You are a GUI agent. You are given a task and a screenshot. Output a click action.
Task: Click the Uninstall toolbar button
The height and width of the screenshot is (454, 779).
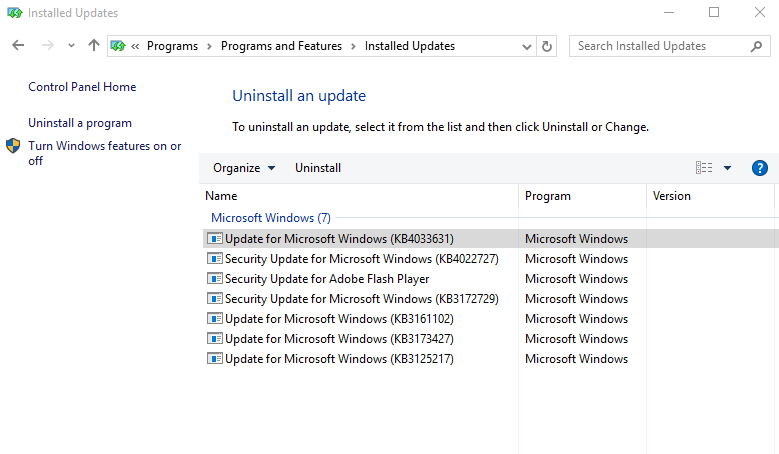[x=318, y=168]
